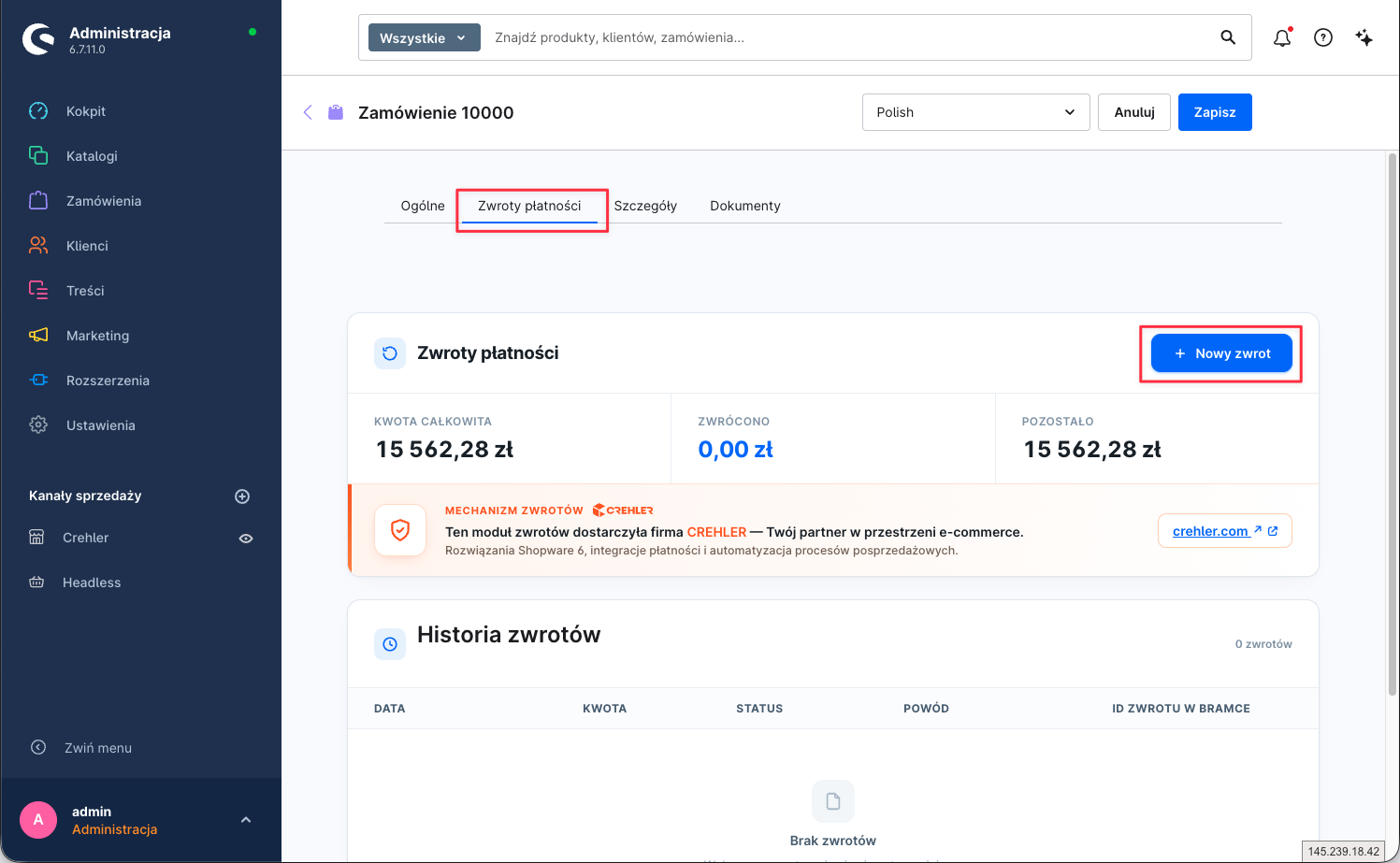Open Katalogi catalogues icon

coord(38,156)
